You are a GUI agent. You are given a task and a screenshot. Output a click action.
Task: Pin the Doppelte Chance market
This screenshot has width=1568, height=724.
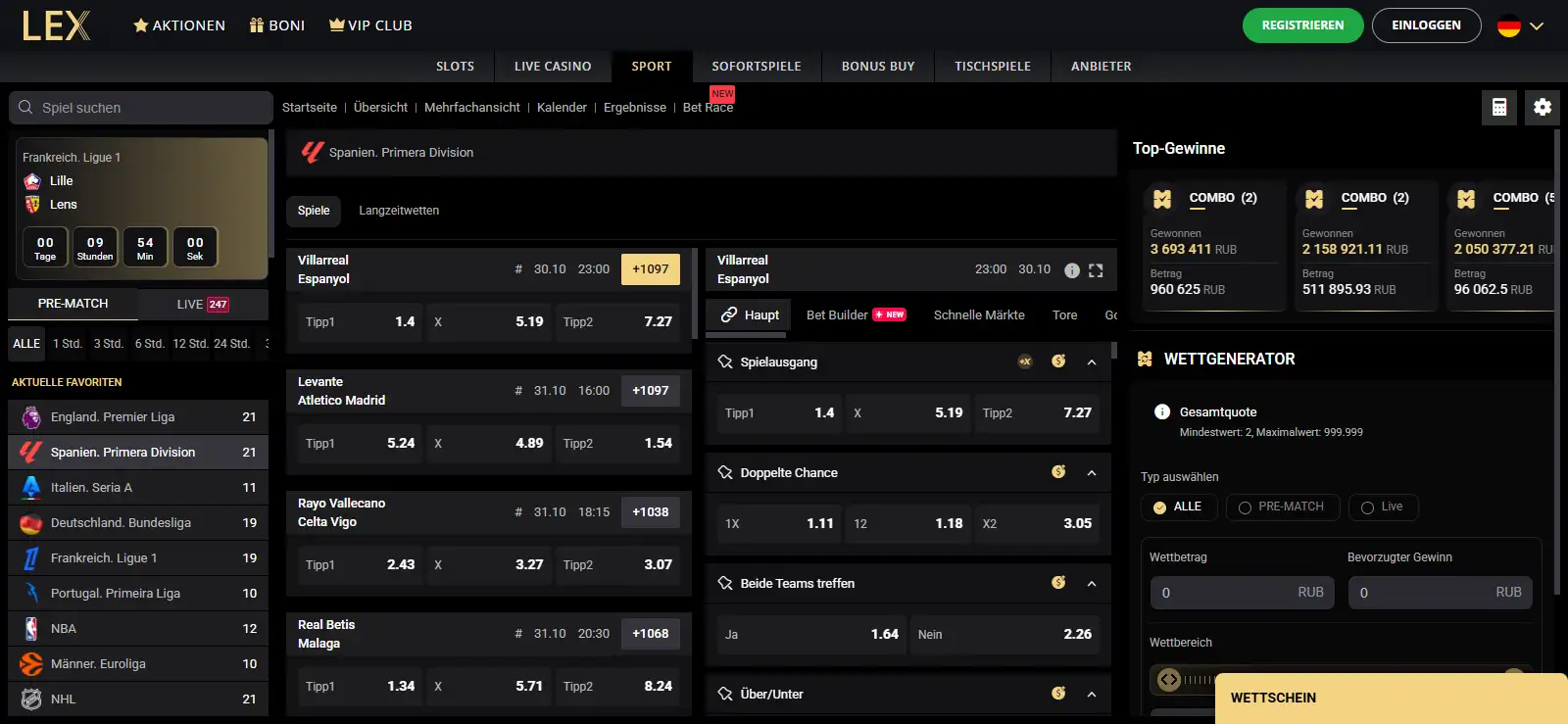coord(725,472)
